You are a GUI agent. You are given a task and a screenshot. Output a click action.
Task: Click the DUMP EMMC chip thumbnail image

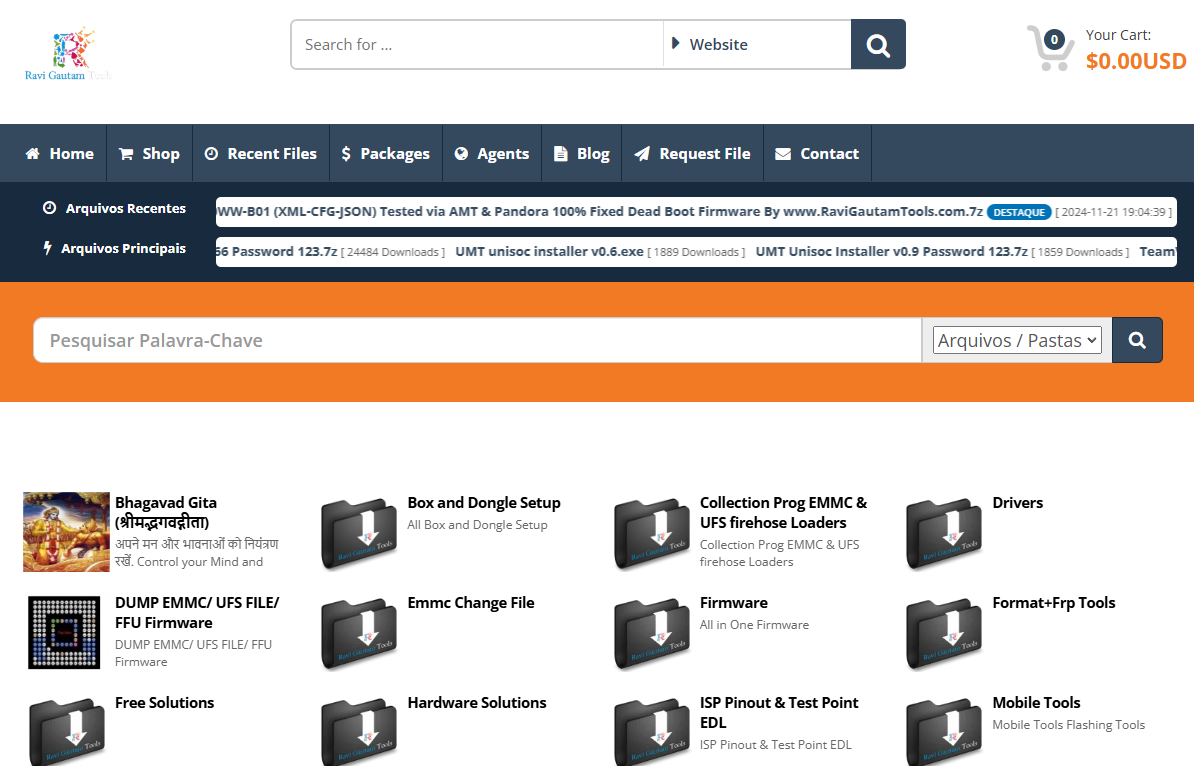[x=64, y=633]
